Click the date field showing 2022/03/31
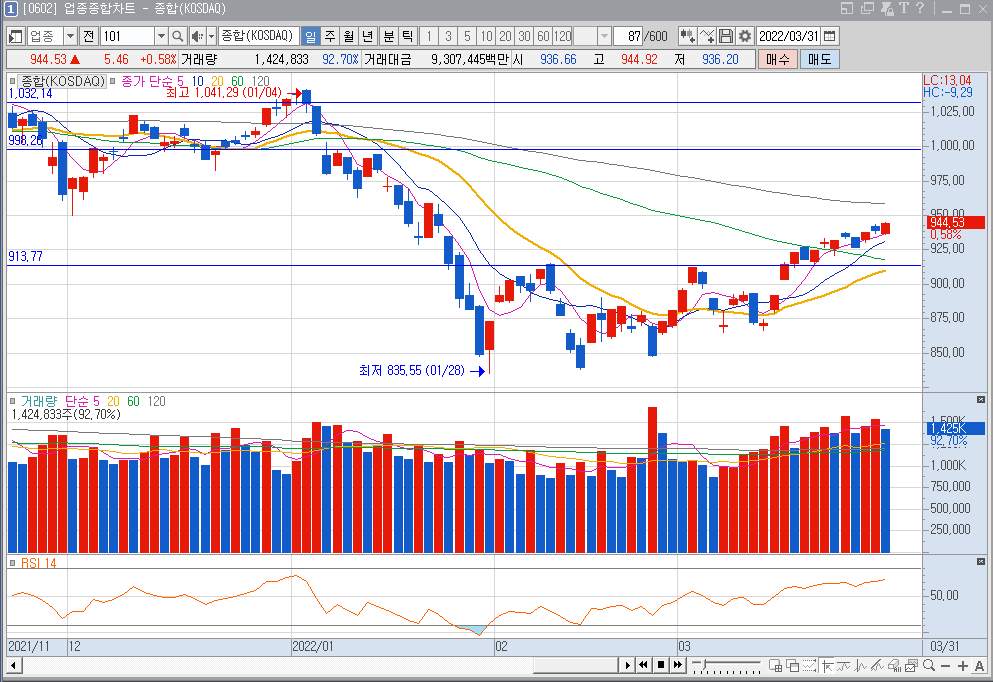 click(x=789, y=36)
